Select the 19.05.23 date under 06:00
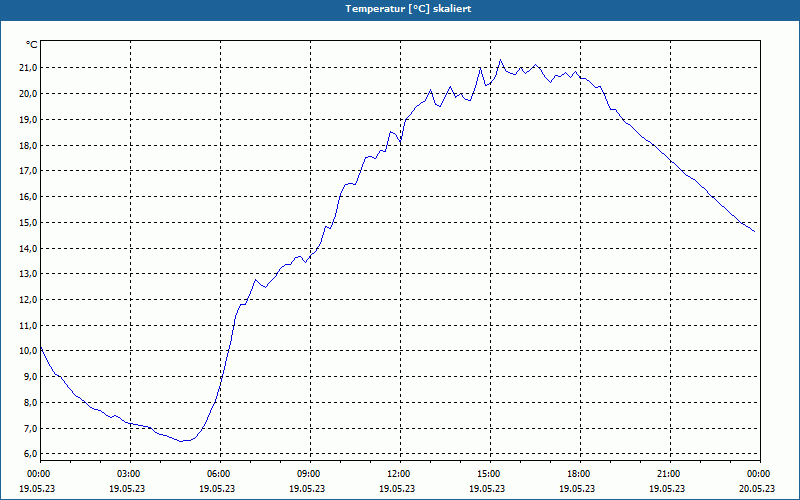Image resolution: width=800 pixels, height=500 pixels. coord(217,488)
